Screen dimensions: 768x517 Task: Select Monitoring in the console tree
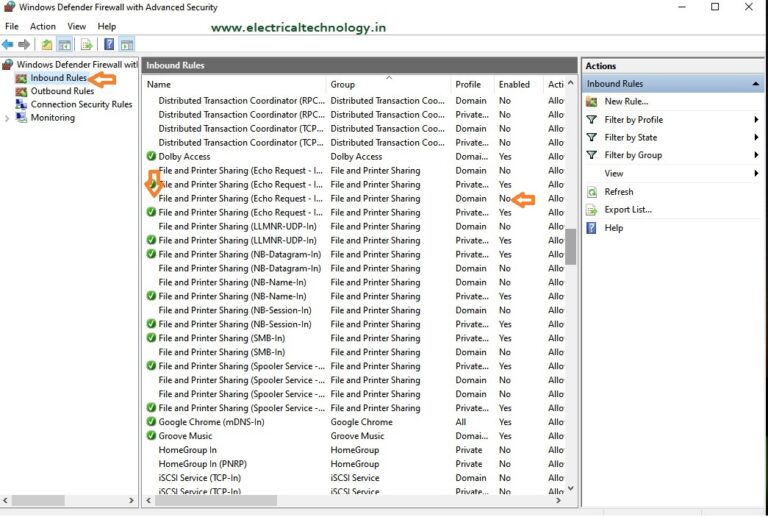click(53, 118)
